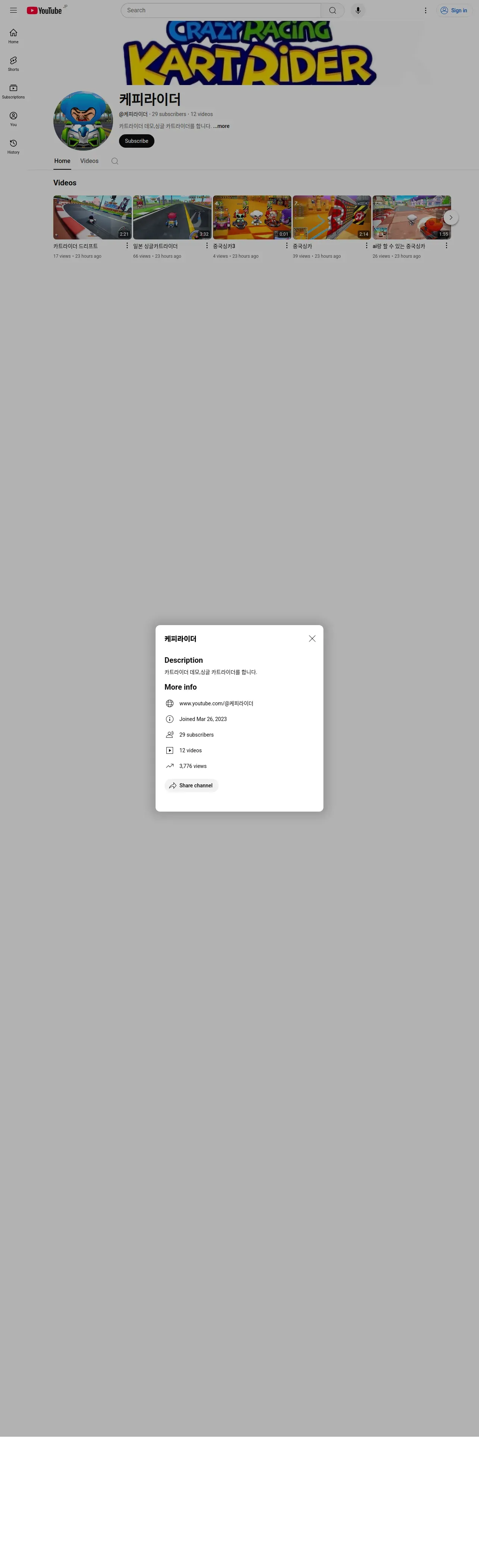Click the search magnifier button
This screenshot has height=1568, width=479.
332,10
